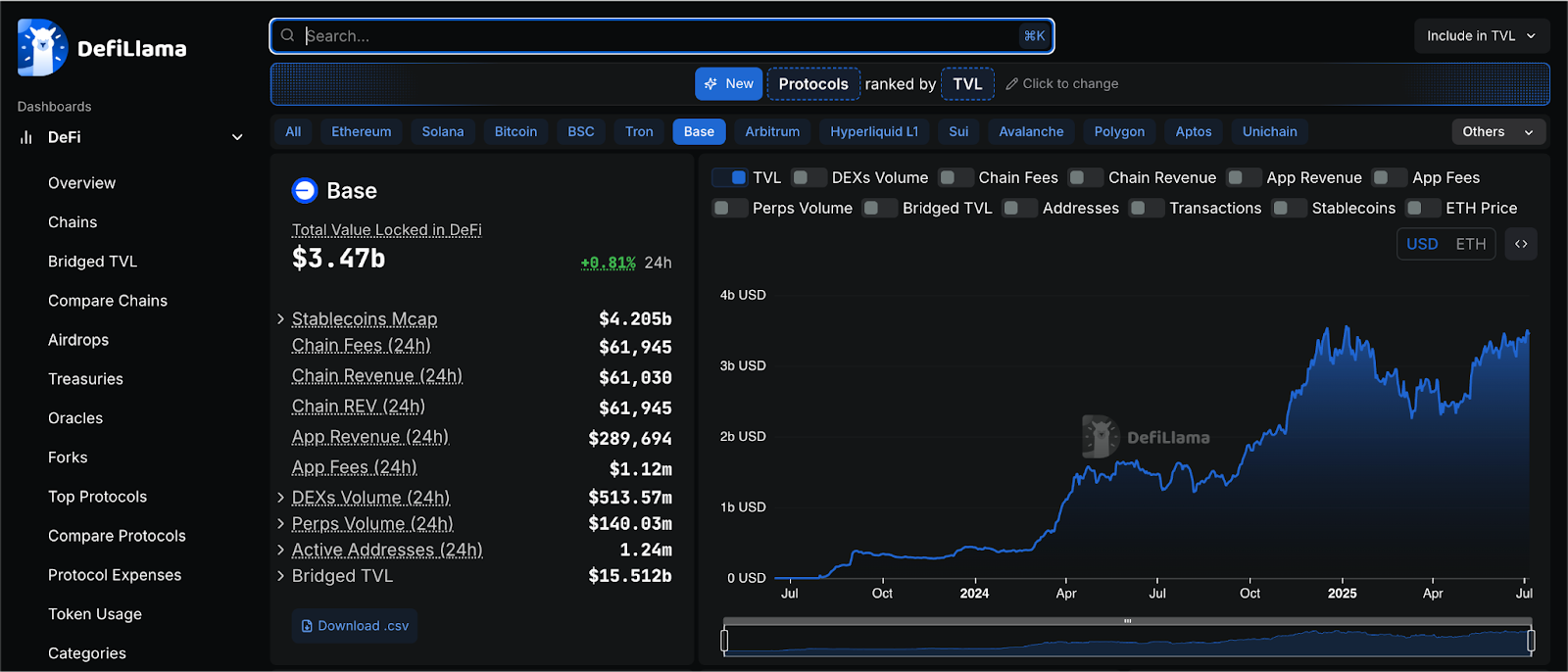Open the Airdrops sidebar link
The width and height of the screenshot is (1568, 672).
78,340
